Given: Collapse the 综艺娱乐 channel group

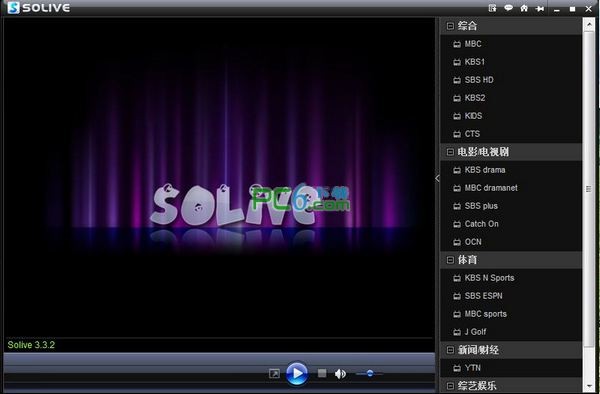Looking at the screenshot, I should coord(450,386).
